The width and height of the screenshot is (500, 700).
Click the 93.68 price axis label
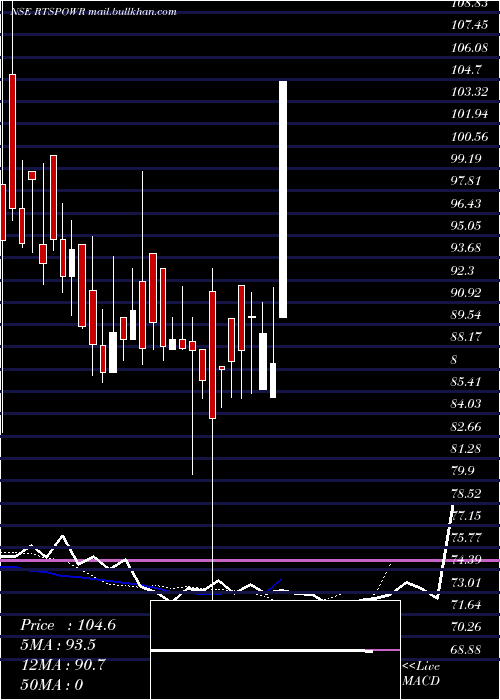coord(467,248)
